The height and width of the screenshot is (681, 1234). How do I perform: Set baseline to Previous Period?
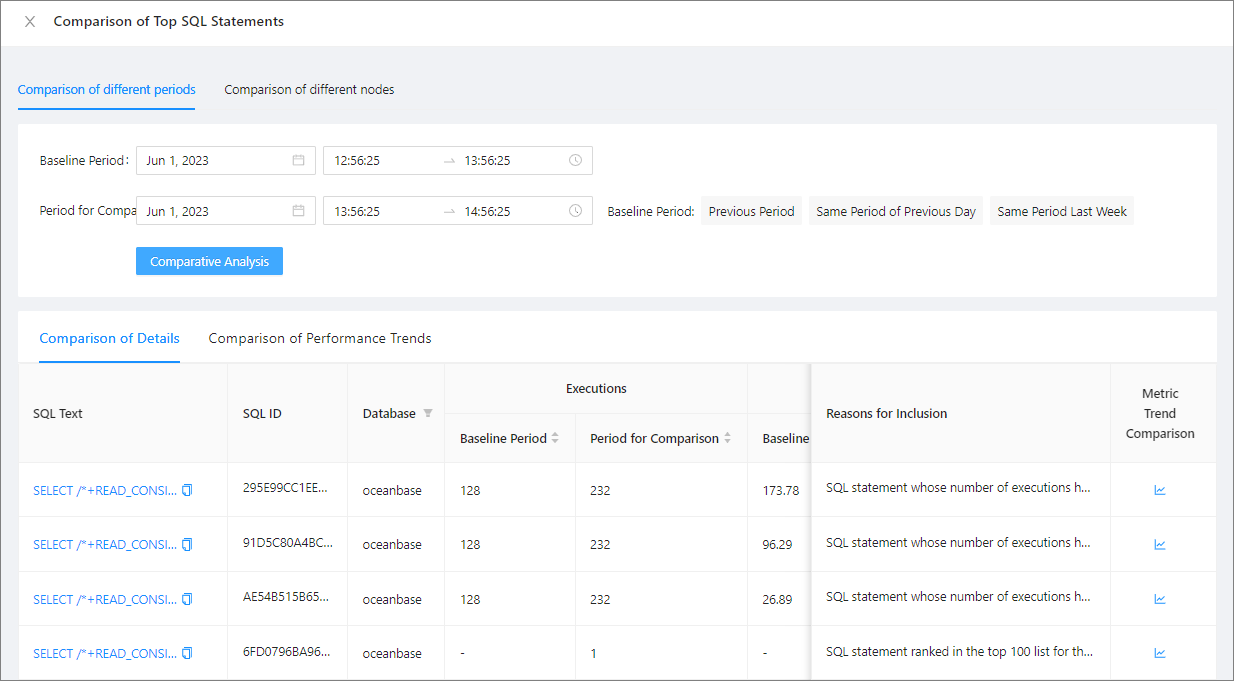(x=751, y=211)
